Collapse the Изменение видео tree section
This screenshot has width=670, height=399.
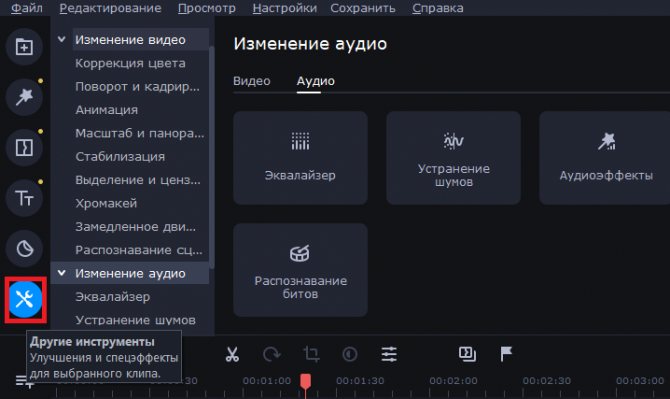pos(62,39)
